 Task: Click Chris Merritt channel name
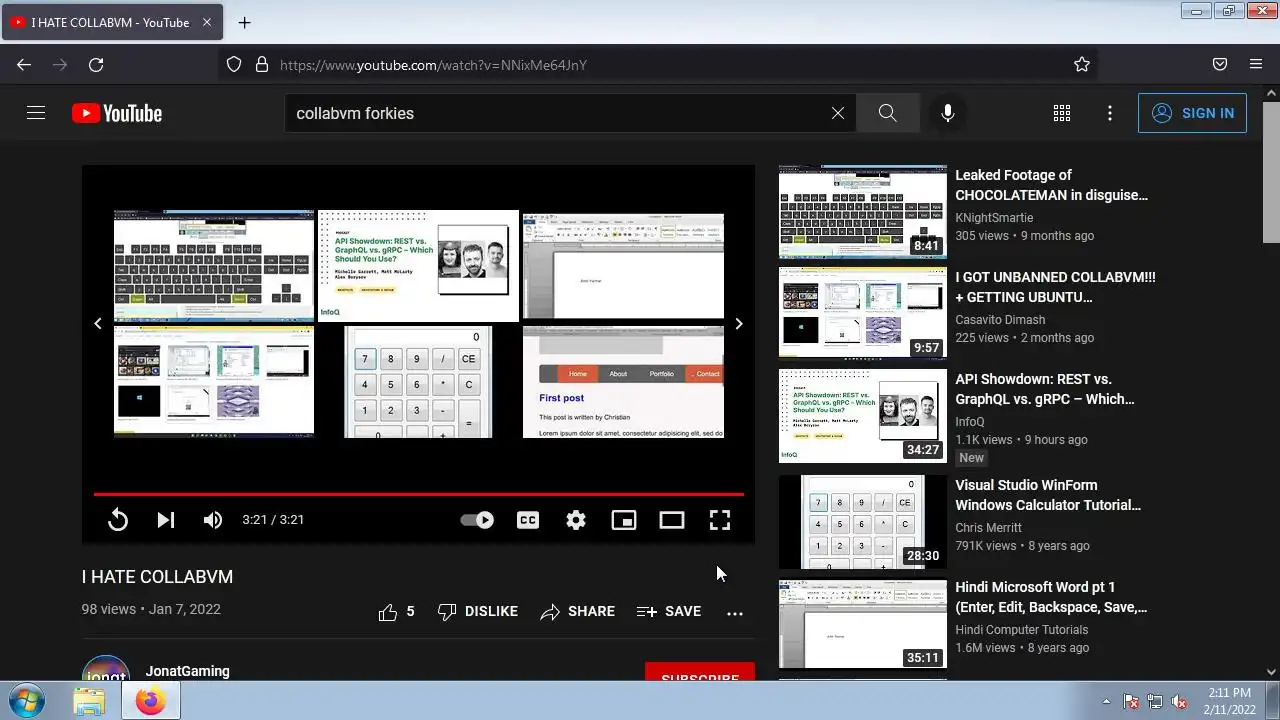pyautogui.click(x=988, y=528)
